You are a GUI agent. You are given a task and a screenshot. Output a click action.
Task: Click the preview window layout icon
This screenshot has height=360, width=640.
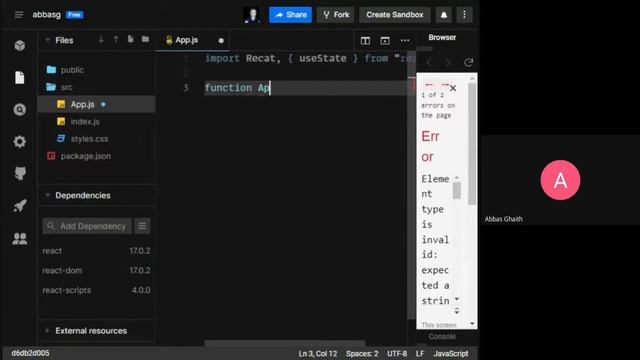point(385,40)
